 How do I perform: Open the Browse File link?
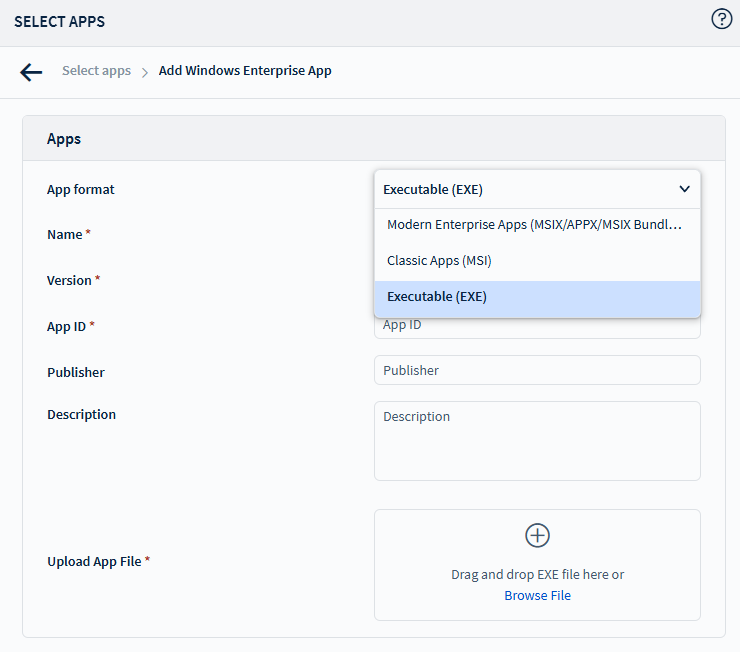[537, 596]
